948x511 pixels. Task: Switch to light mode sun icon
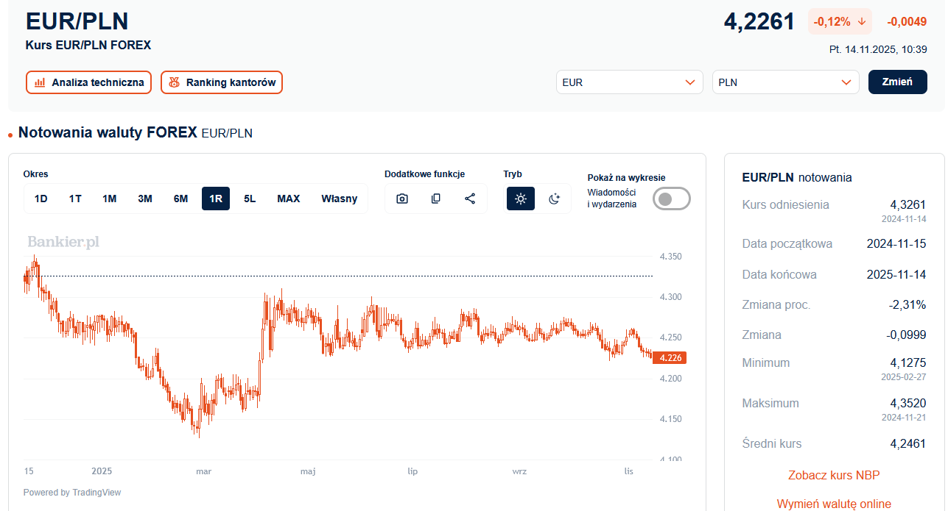pos(520,199)
